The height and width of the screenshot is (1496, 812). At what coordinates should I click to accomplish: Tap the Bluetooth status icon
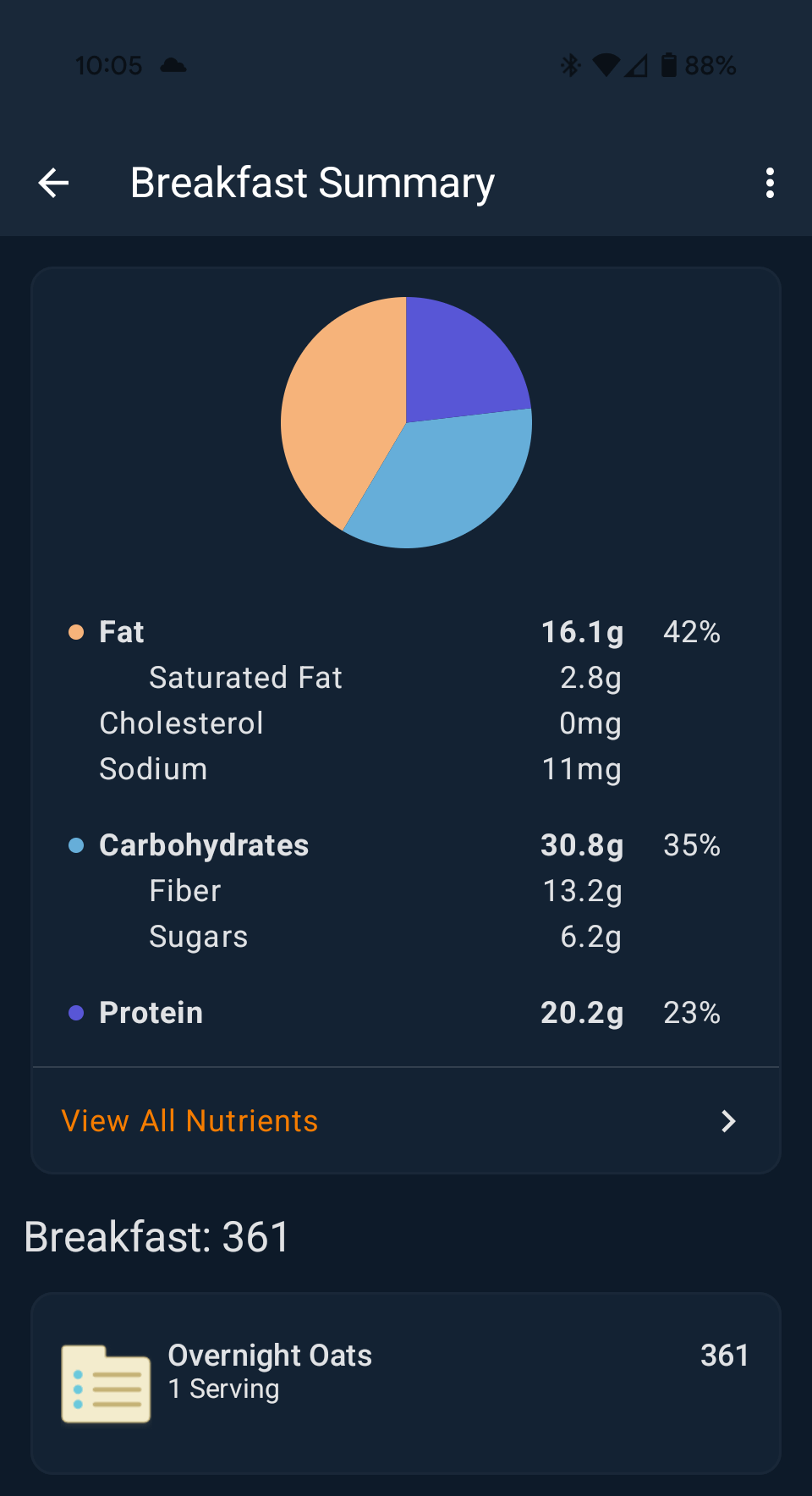[x=570, y=65]
